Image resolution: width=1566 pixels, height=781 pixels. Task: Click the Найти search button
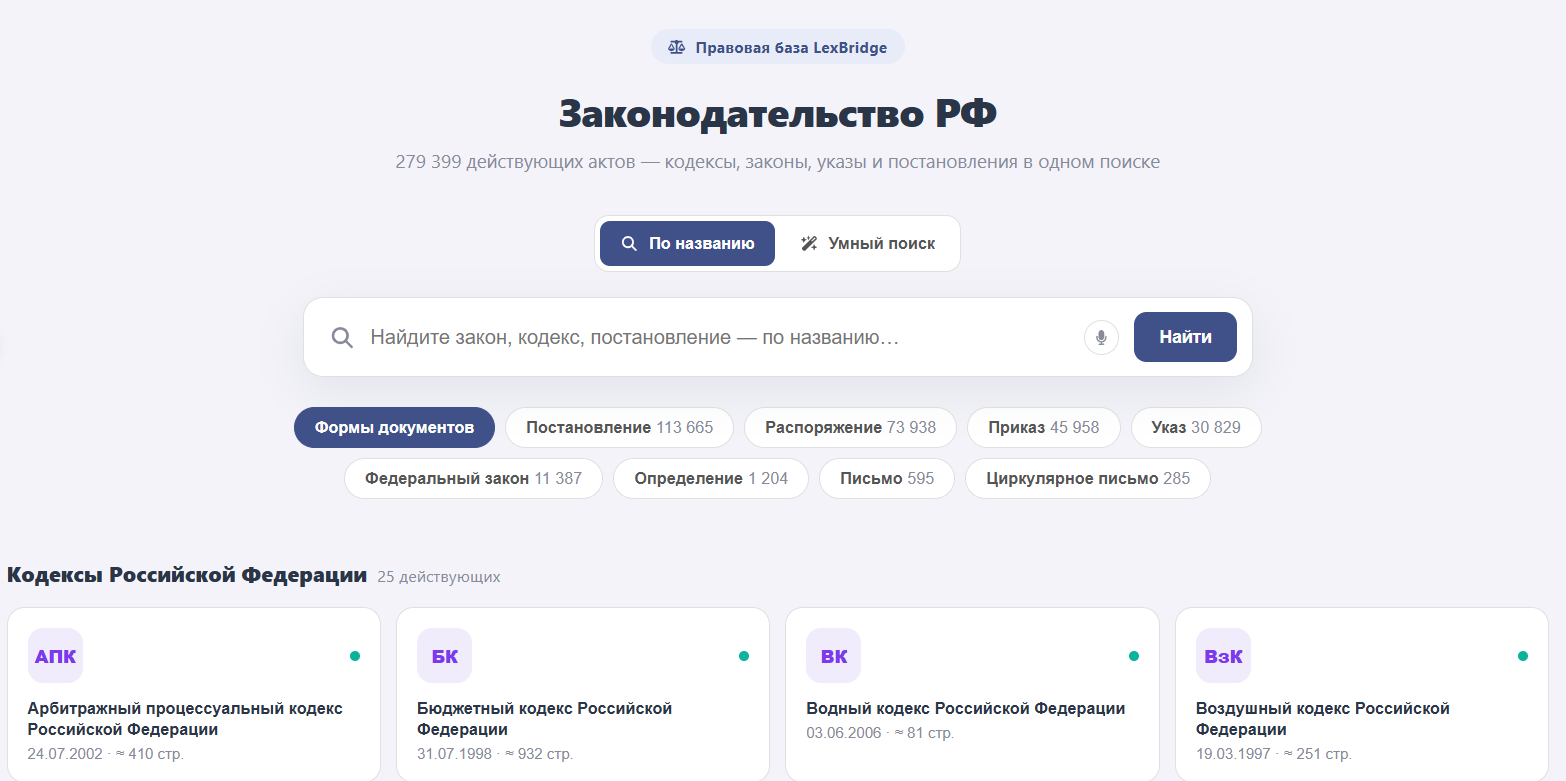[x=1185, y=337]
